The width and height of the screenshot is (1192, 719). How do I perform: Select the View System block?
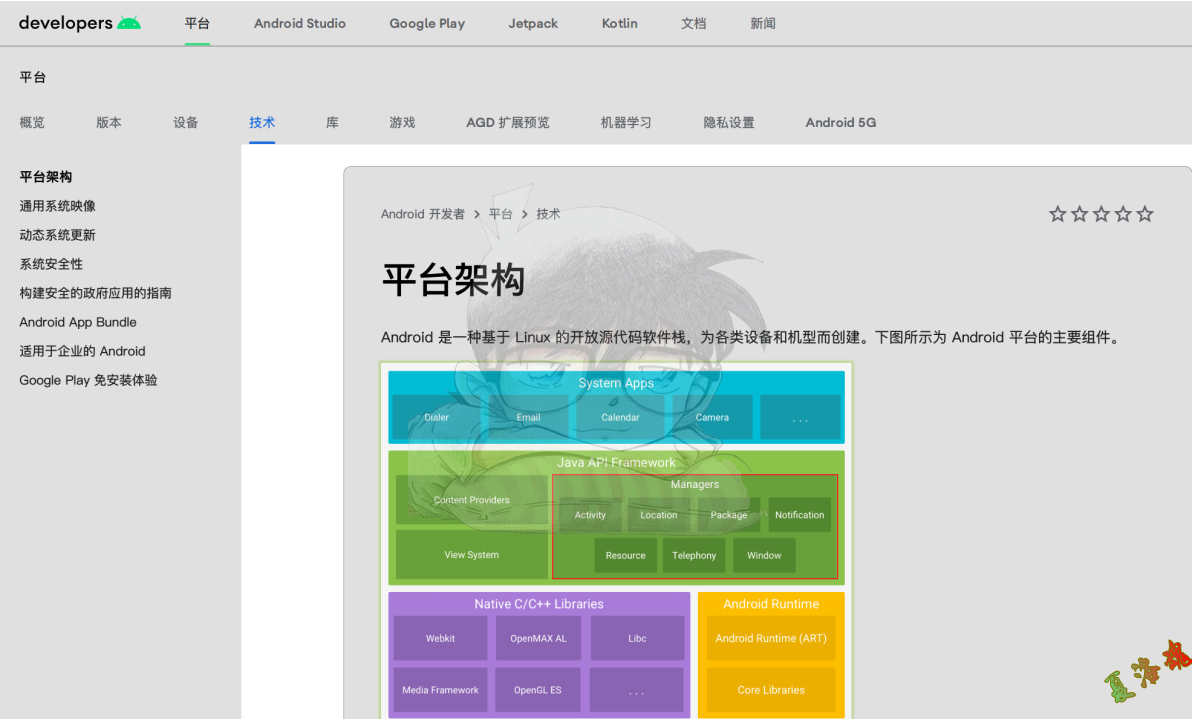[470, 554]
